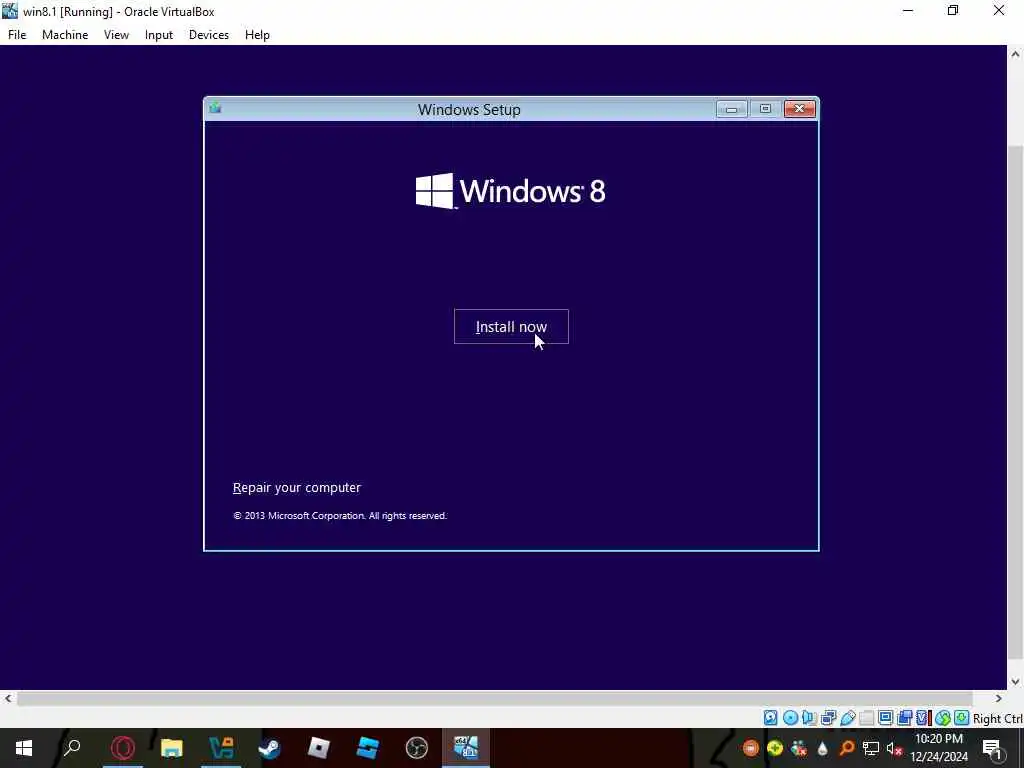
Task: Click the muted volume tray icon
Action: (895, 748)
